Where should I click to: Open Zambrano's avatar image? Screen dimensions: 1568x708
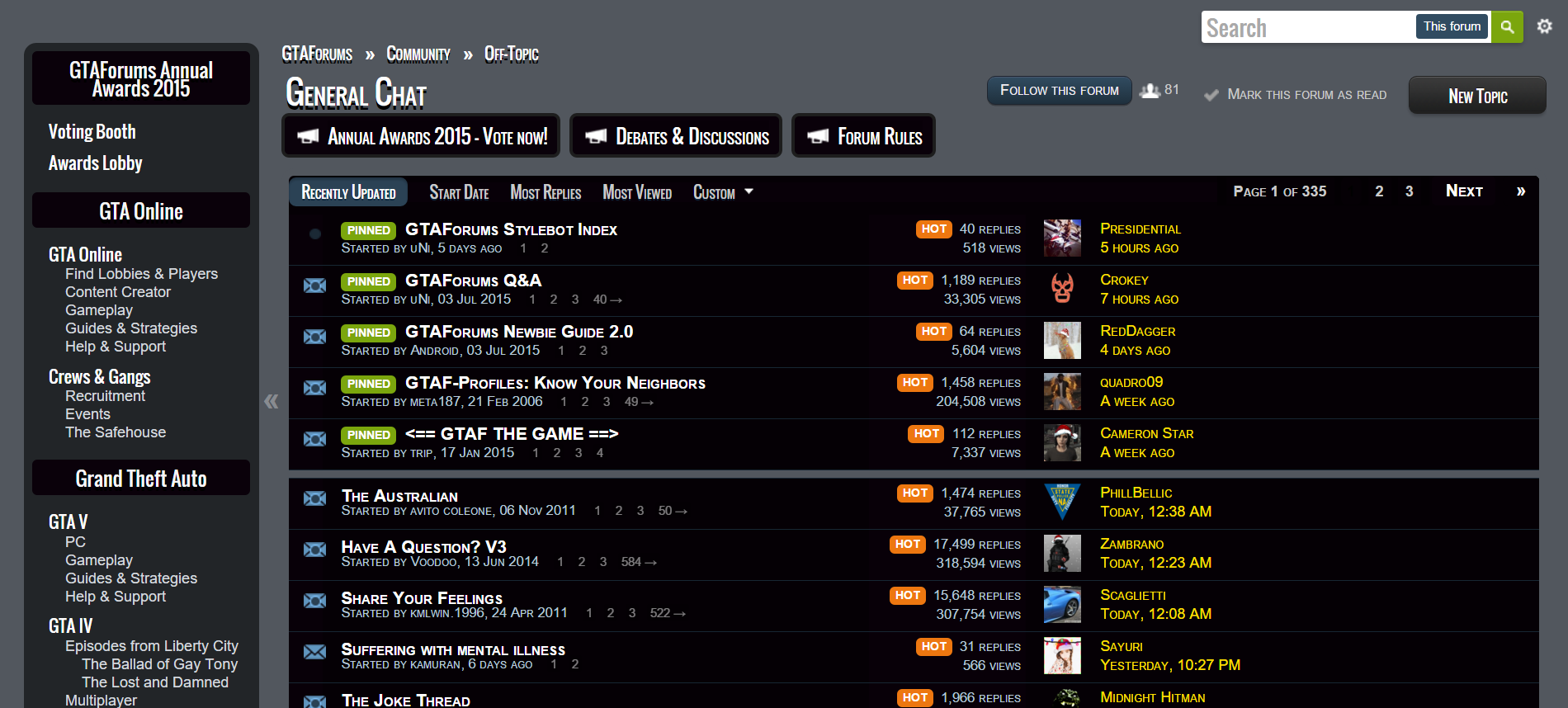(x=1062, y=553)
